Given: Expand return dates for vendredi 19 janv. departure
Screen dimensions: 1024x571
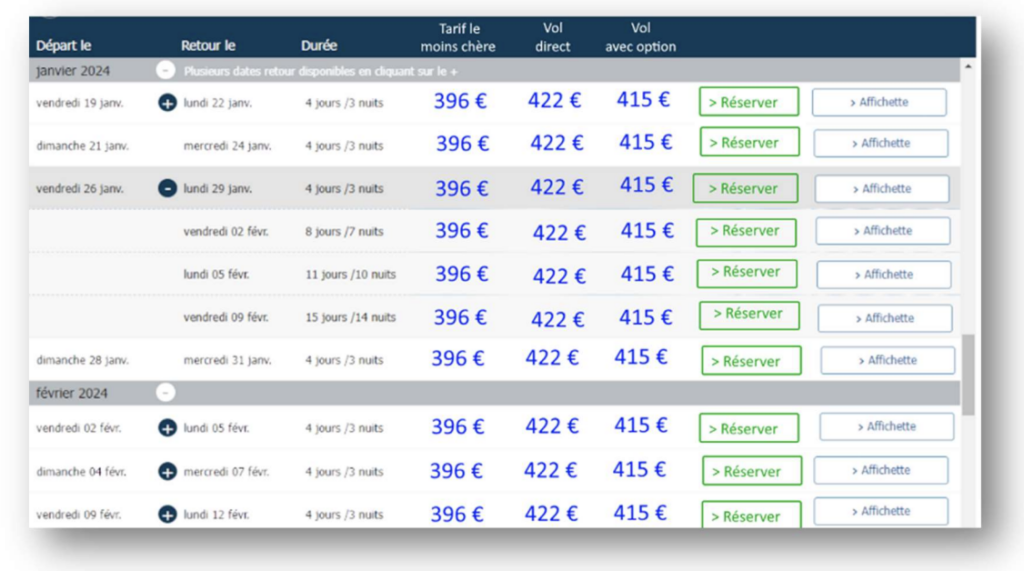Looking at the screenshot, I should [x=167, y=102].
